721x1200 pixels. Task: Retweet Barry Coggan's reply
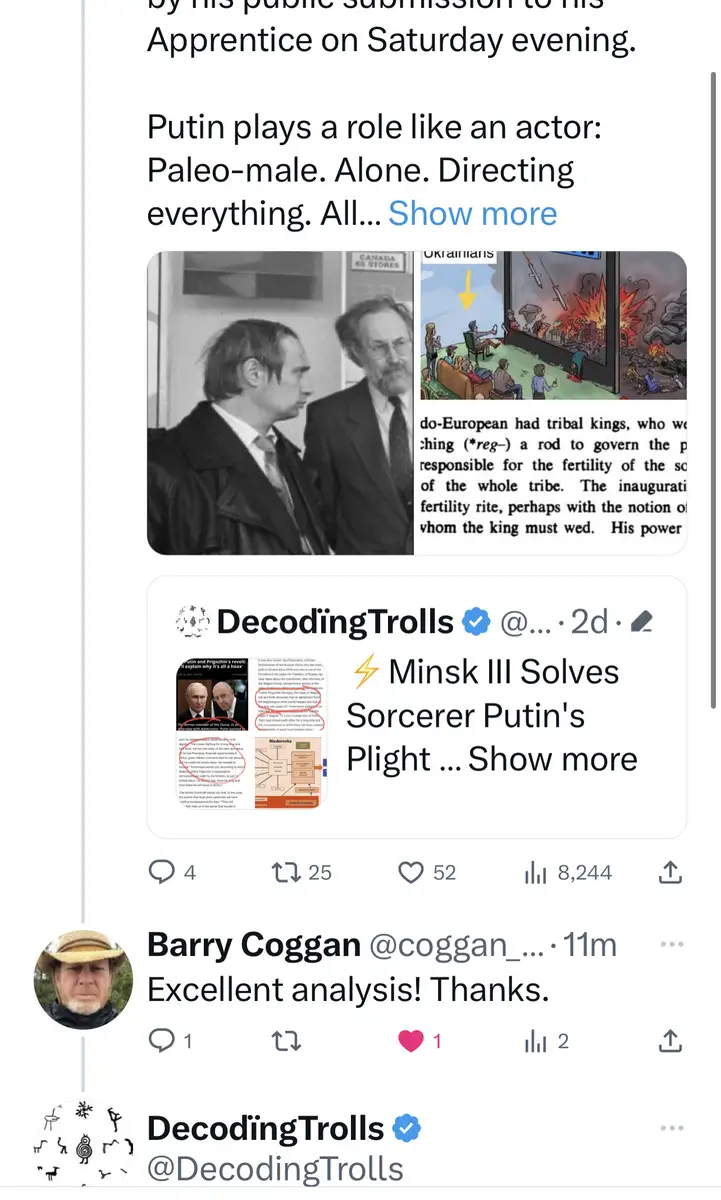(x=287, y=1041)
